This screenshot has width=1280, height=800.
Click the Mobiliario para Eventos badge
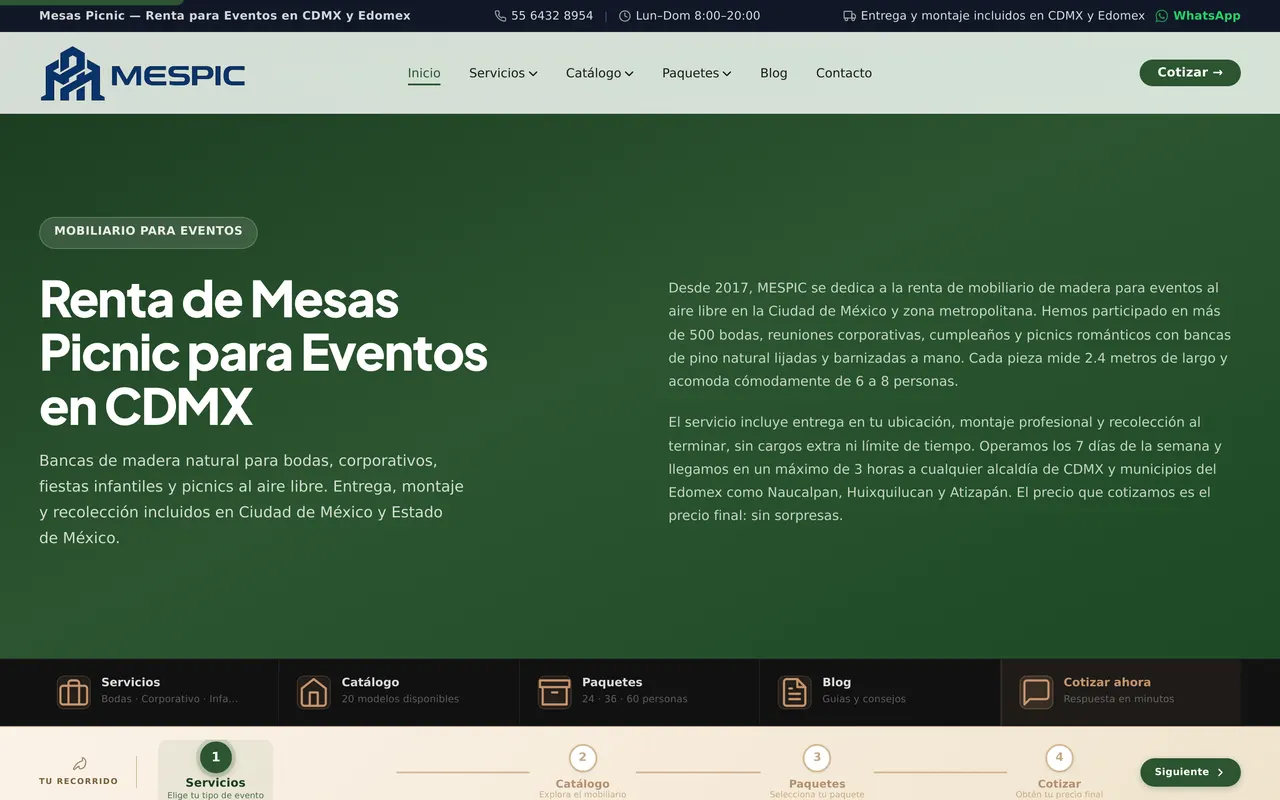(148, 232)
